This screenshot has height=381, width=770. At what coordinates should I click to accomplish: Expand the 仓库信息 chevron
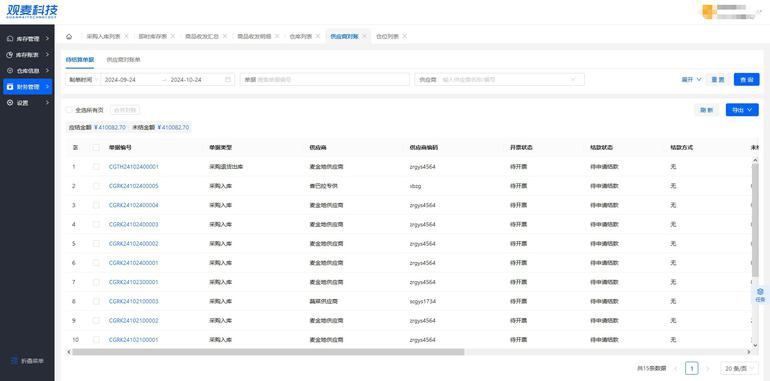[47, 71]
